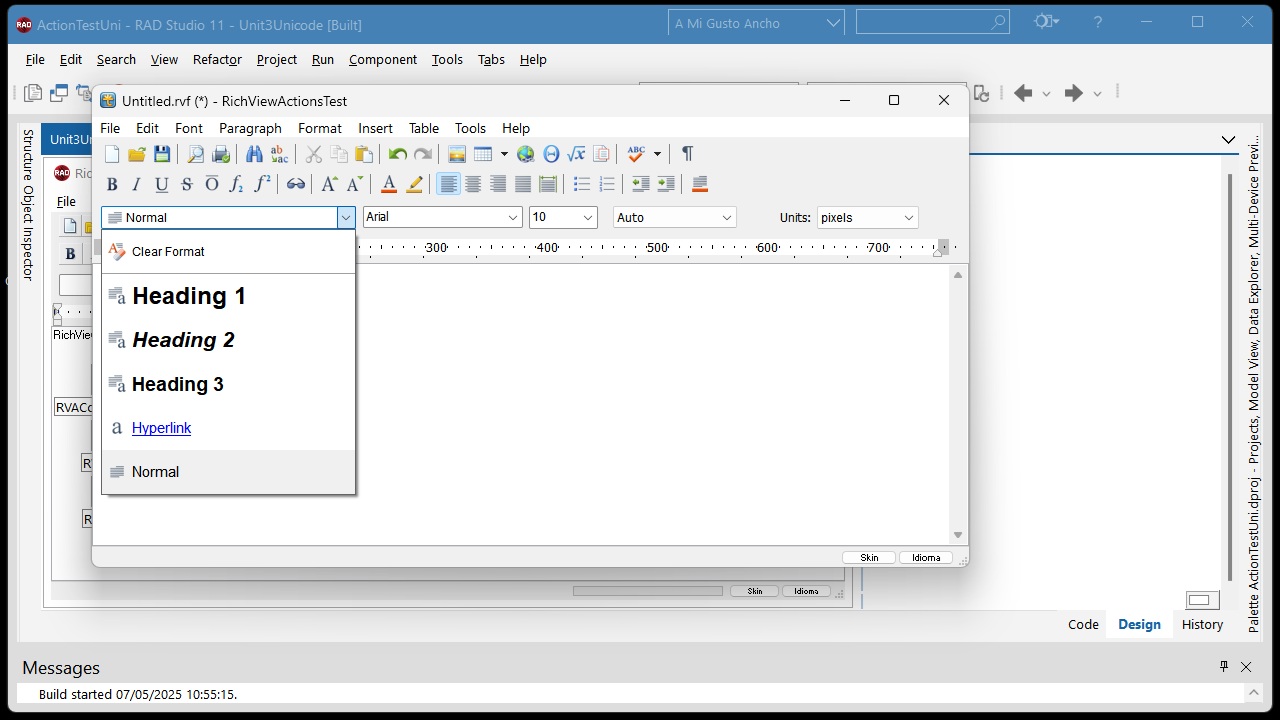Insert equation via square root icon
The height and width of the screenshot is (720, 1280).
coord(576,154)
